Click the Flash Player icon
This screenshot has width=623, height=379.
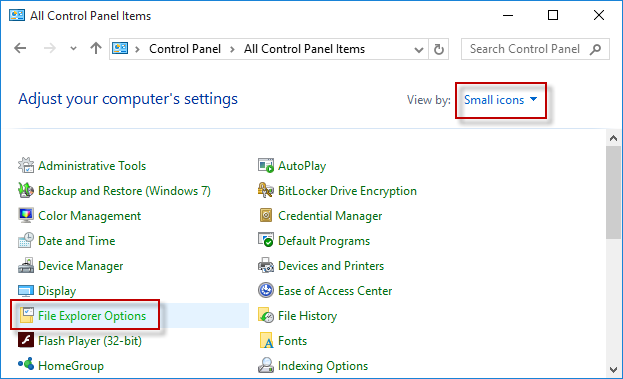pos(26,340)
